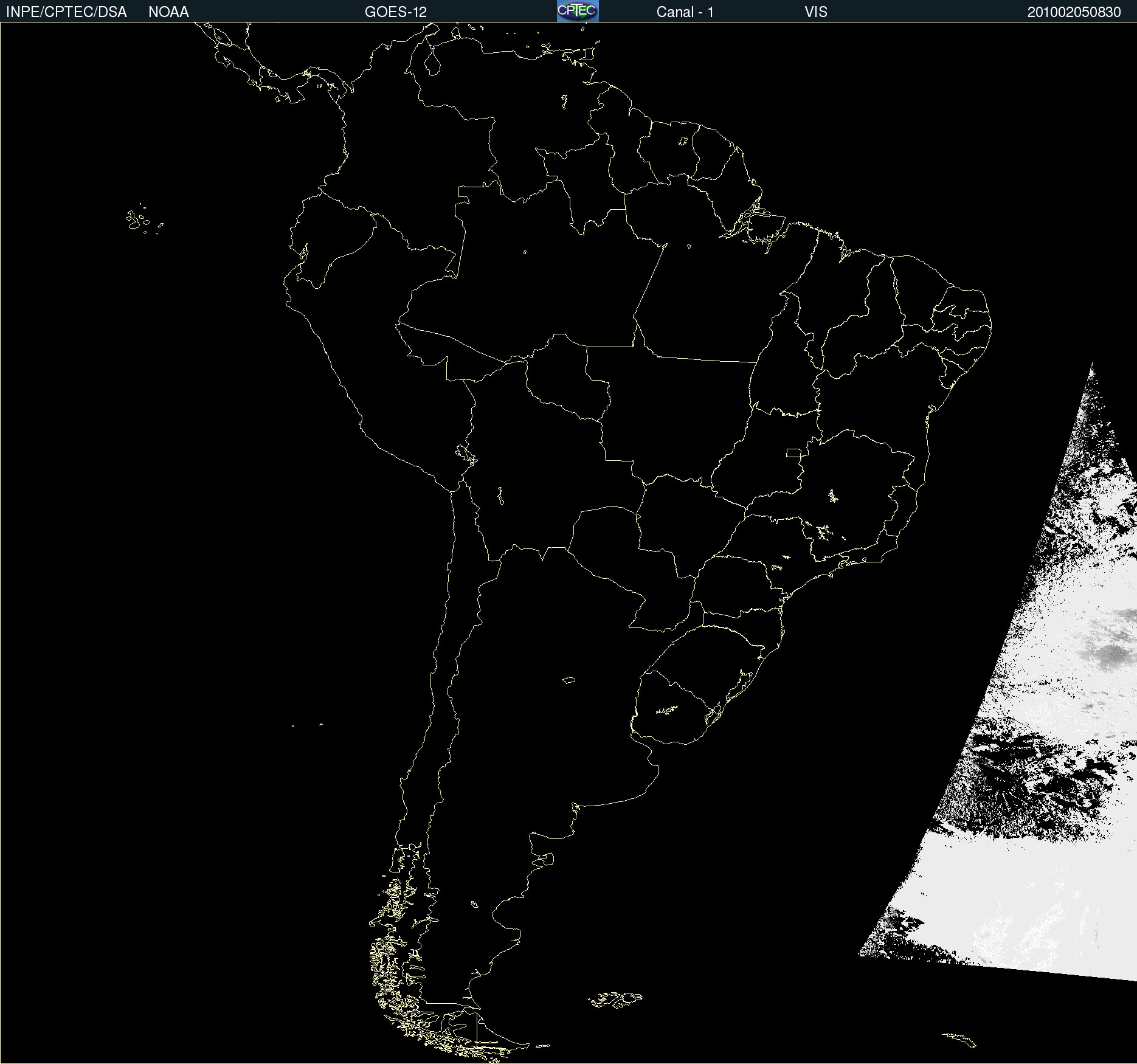This screenshot has width=1137, height=1064.
Task: Click the GOES-12 satellite label
Action: pyautogui.click(x=396, y=12)
